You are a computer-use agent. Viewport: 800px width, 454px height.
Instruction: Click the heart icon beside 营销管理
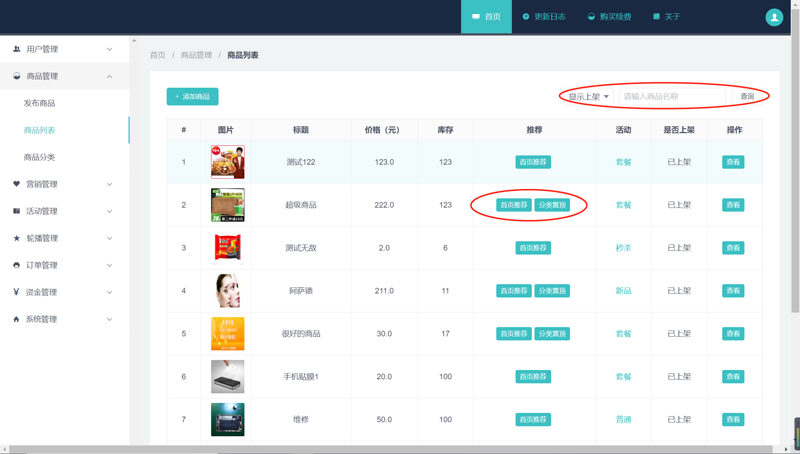pos(16,184)
